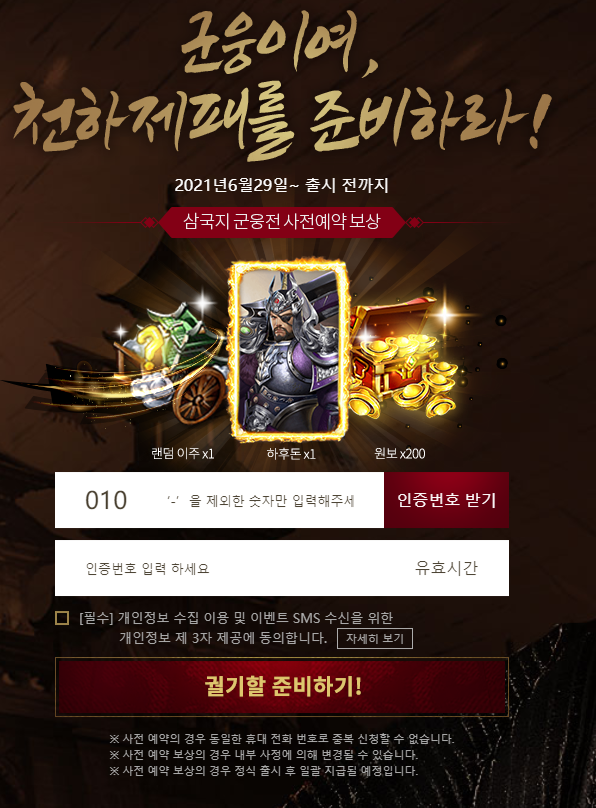Click the left red diamond banner ornament
The width and height of the screenshot is (596, 808).
[x=149, y=223]
